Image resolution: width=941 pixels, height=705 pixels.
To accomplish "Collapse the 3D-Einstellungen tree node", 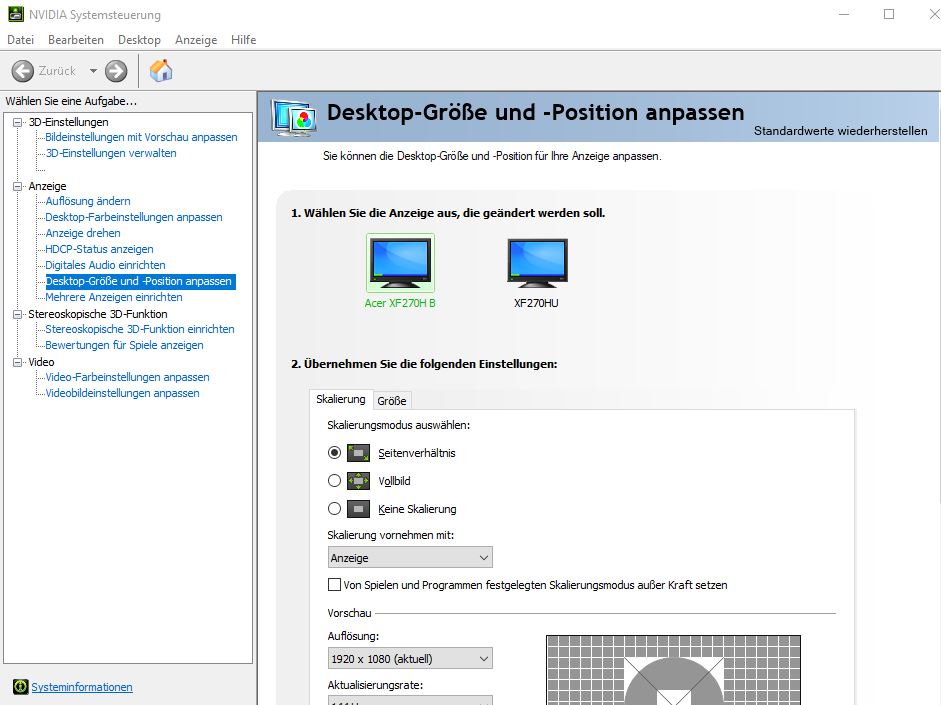I will (x=17, y=122).
